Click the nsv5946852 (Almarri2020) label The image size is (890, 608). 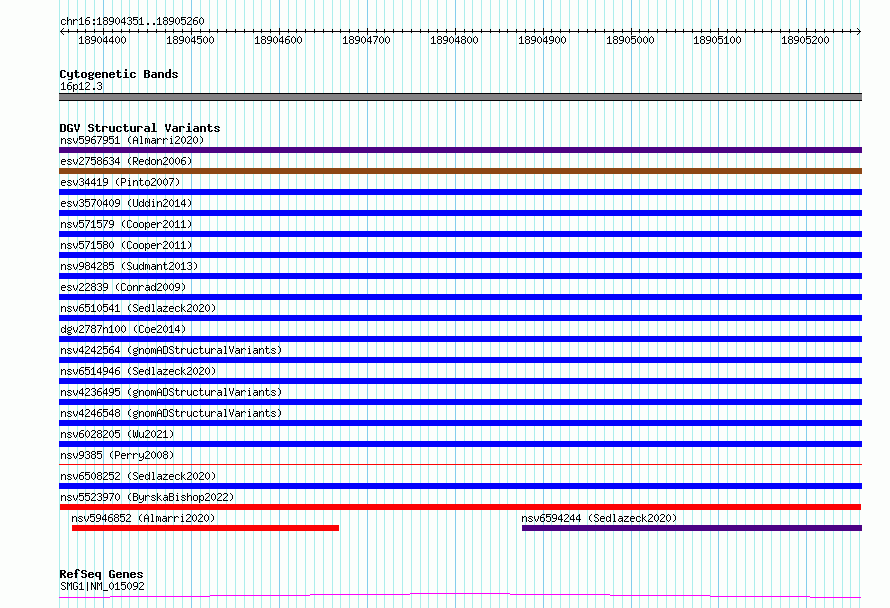coord(143,518)
